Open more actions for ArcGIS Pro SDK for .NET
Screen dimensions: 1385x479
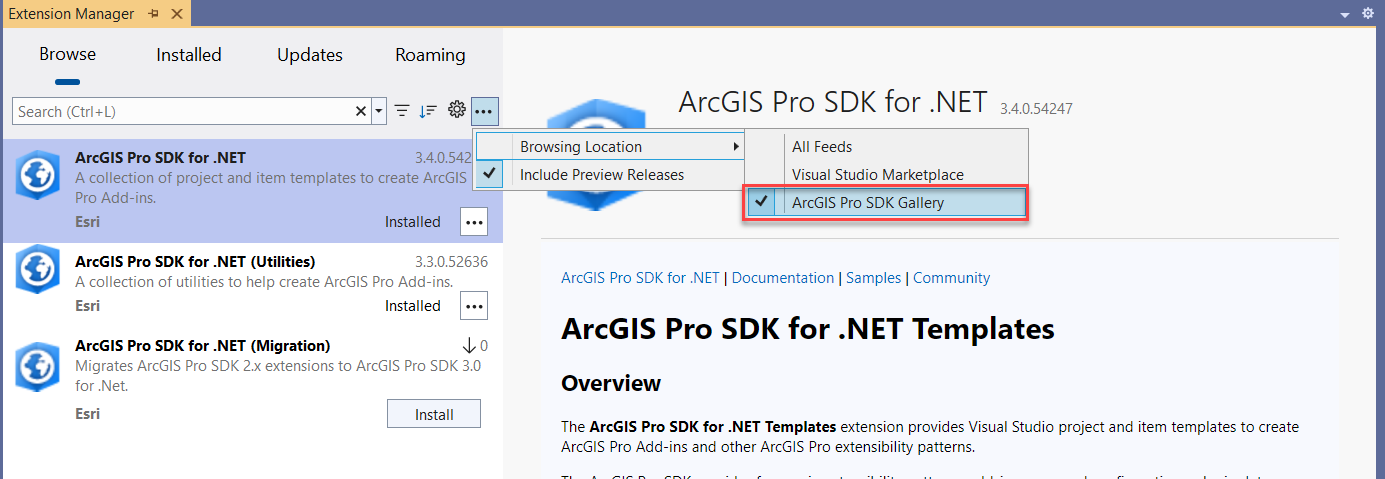(x=473, y=222)
